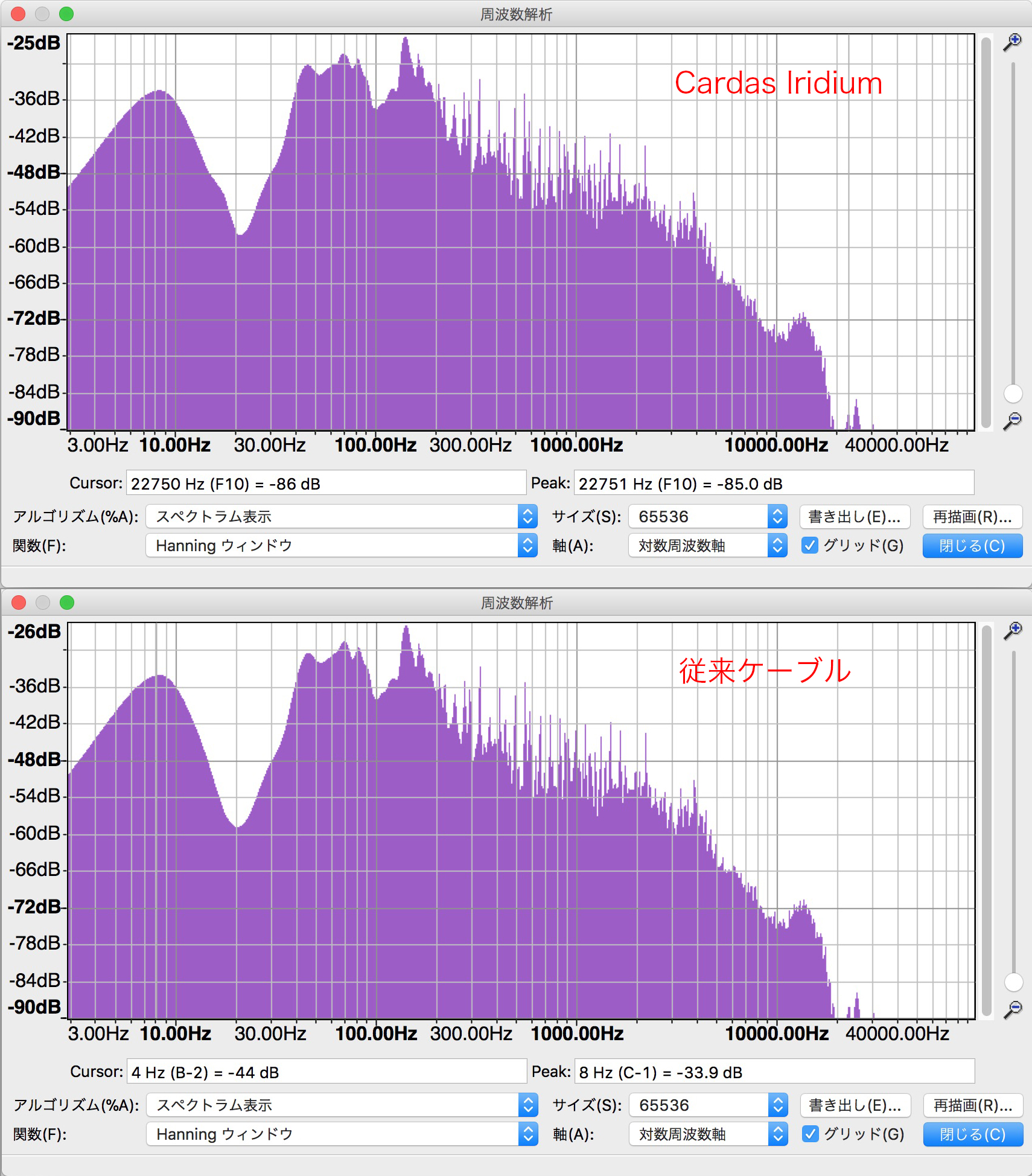Screen dimensions: 1032x1176
Task: Click -72dB axis label in bottom graph
Action: pos(34,907)
